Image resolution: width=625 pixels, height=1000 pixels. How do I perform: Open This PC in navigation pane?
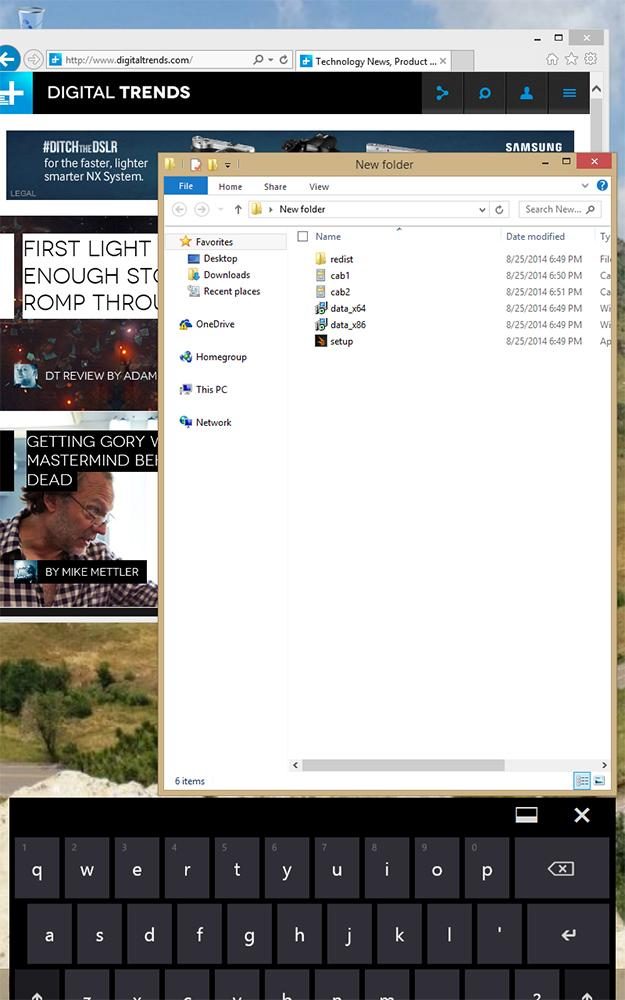(211, 389)
